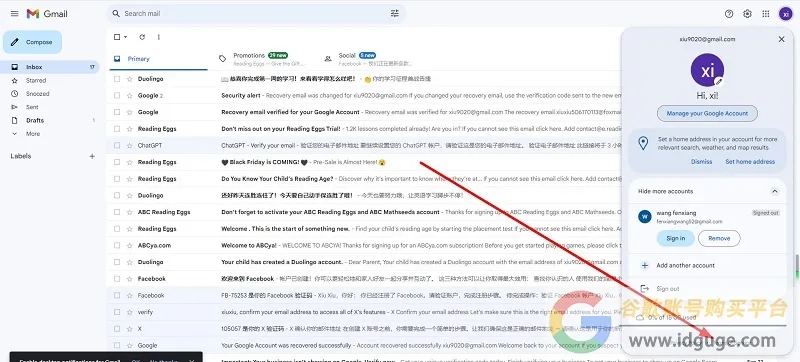Switch to the Primary tab

click(x=159, y=59)
